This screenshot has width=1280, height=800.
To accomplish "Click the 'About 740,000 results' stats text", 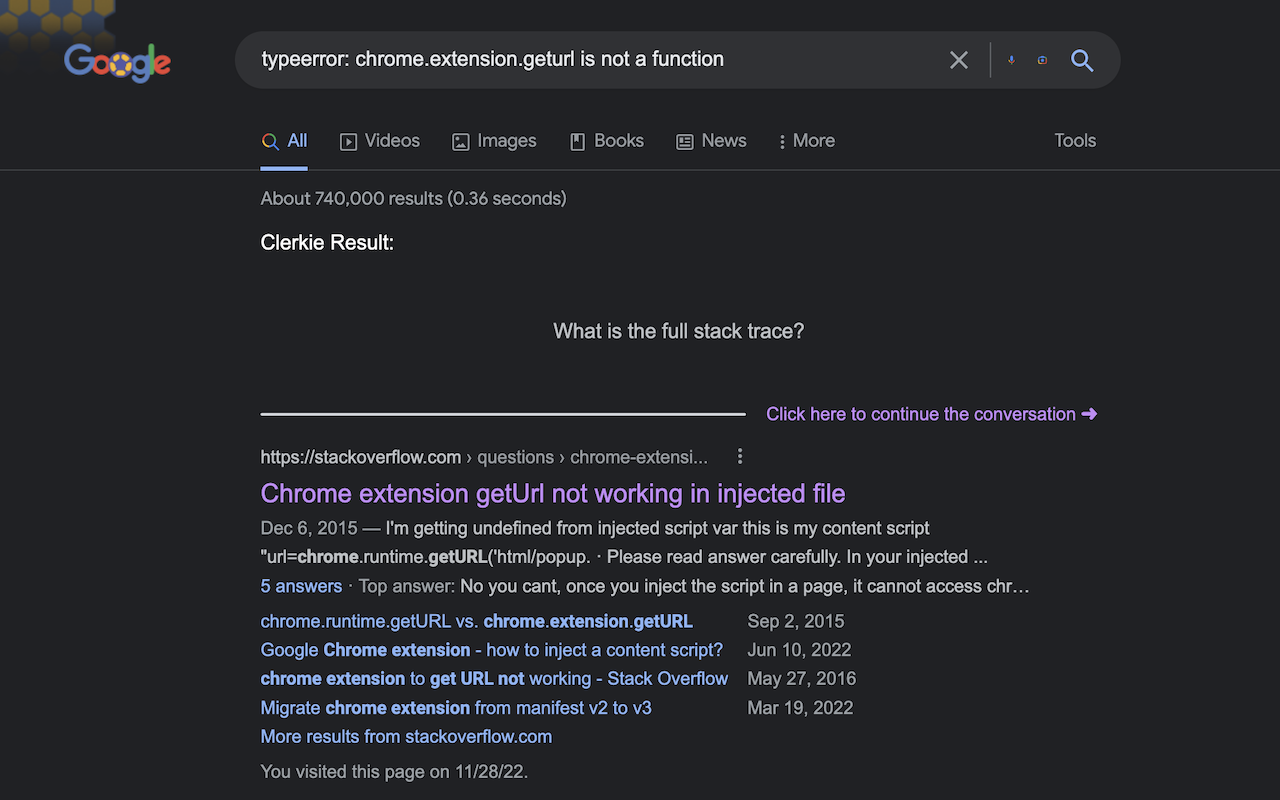I will coord(413,198).
